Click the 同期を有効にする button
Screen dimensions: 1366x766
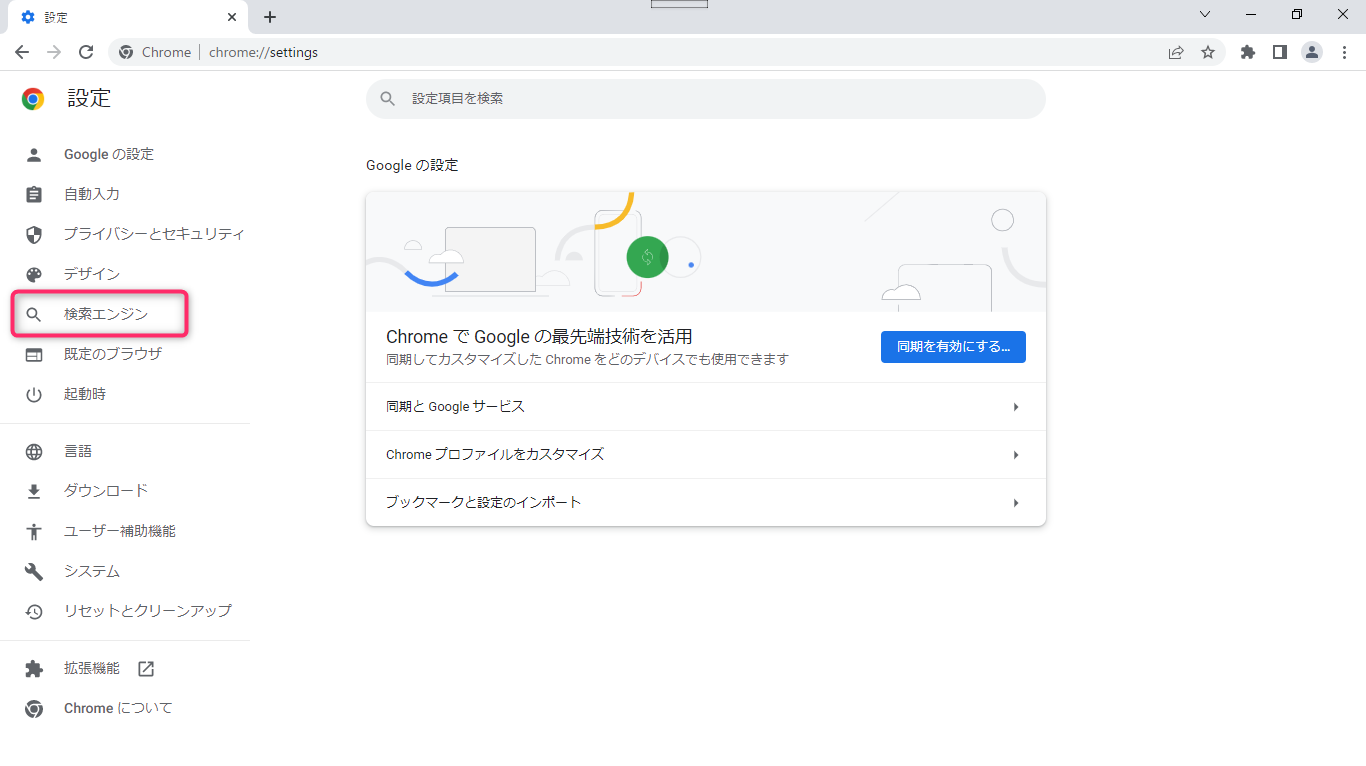point(953,347)
